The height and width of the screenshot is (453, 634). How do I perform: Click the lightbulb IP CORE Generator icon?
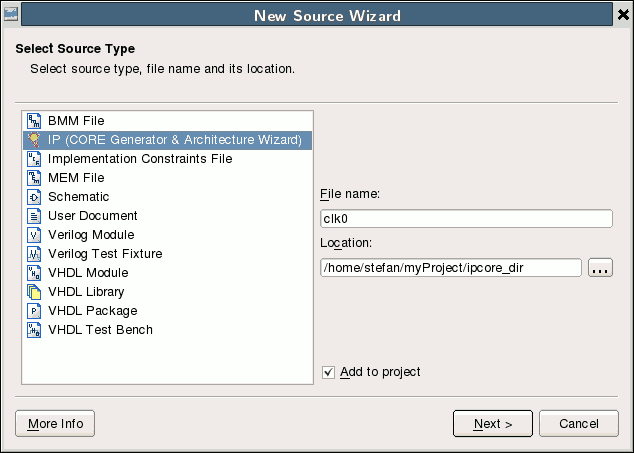tap(33, 140)
